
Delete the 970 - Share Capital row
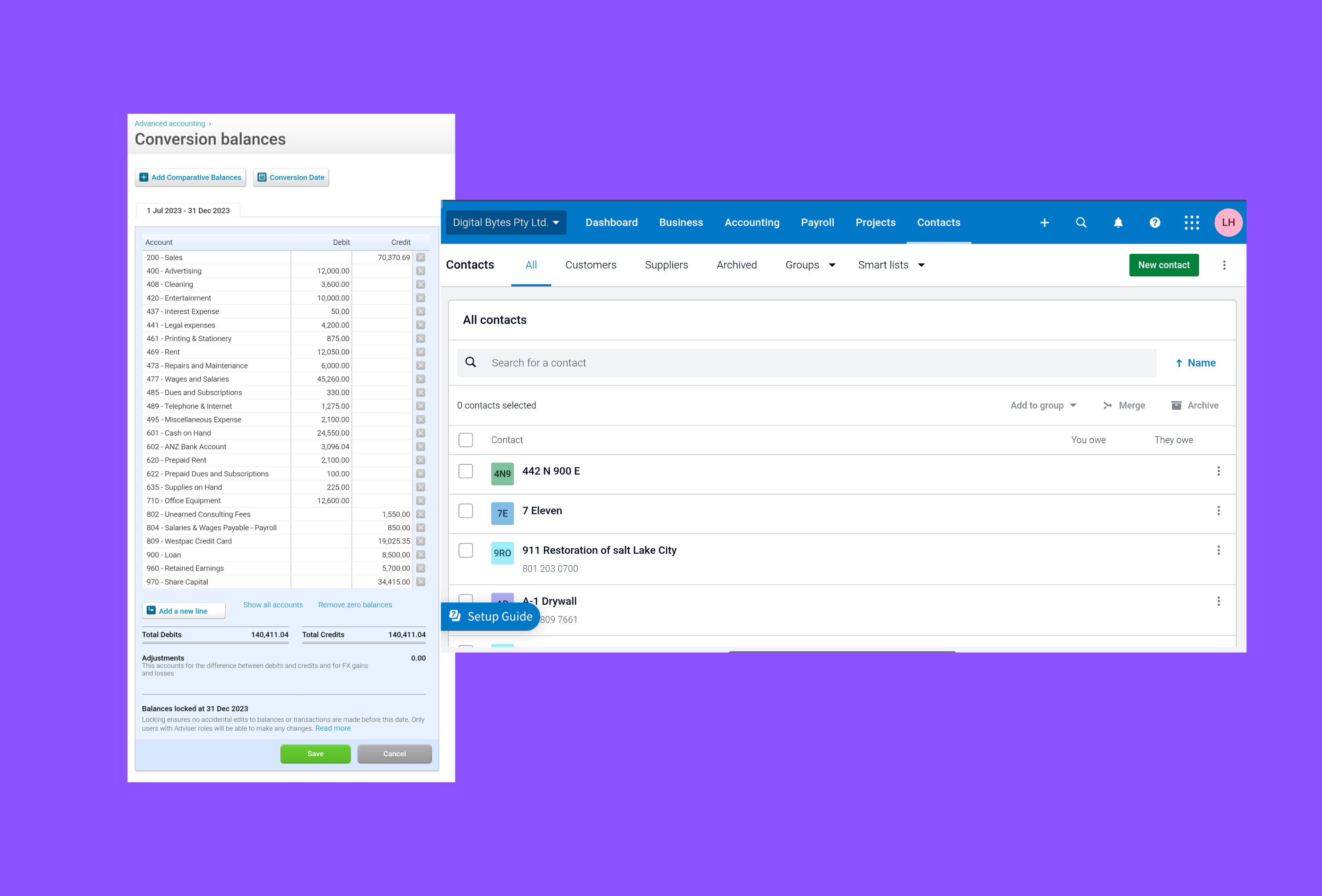420,582
